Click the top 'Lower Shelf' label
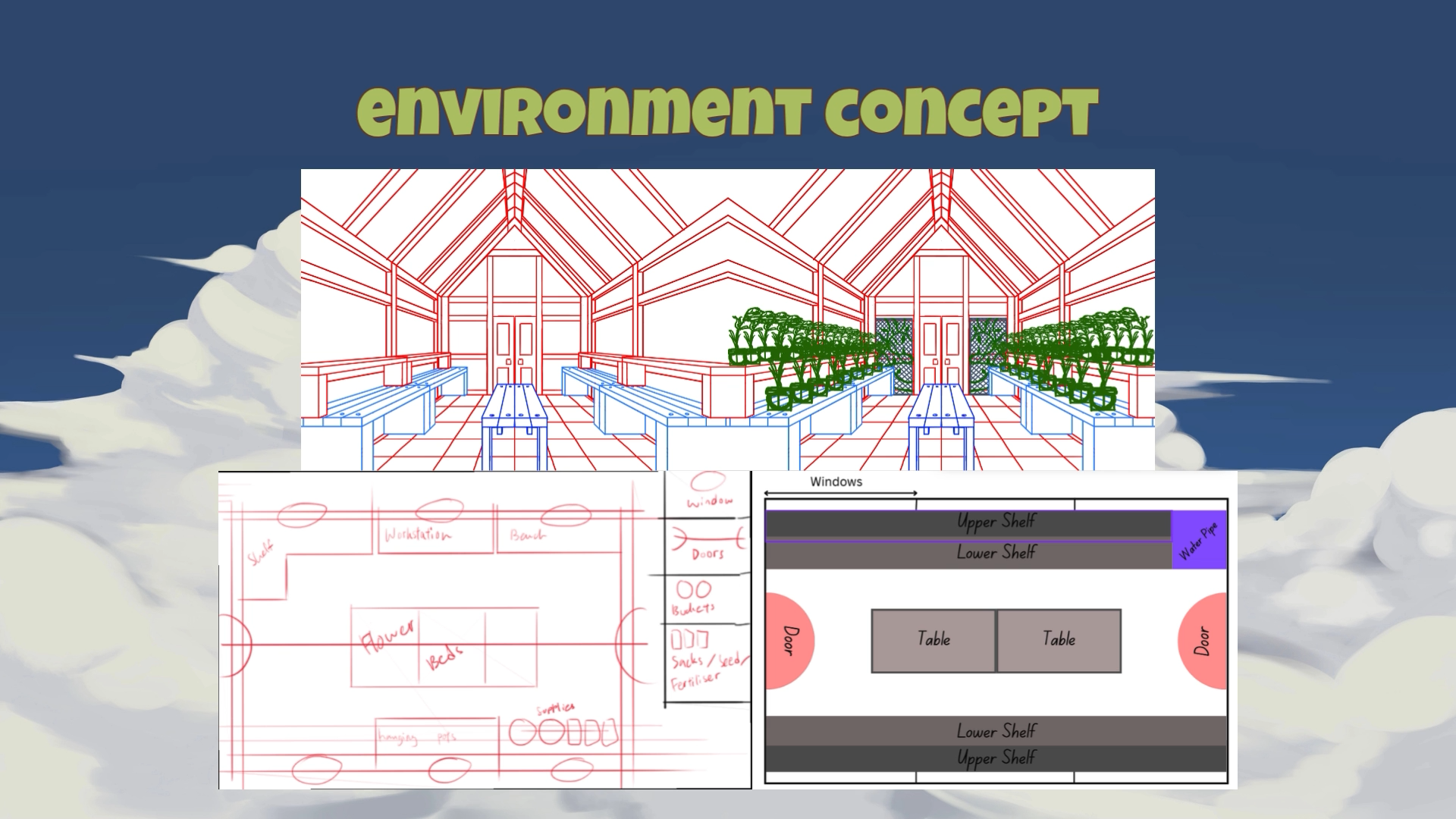 pyautogui.click(x=996, y=552)
